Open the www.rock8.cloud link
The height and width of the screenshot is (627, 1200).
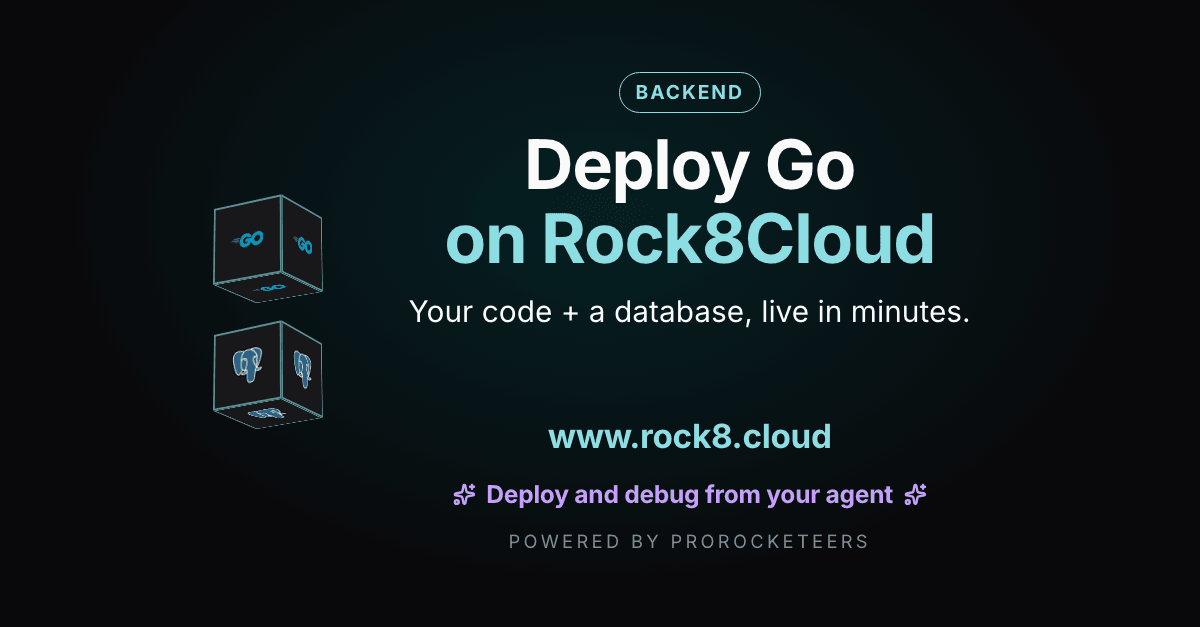(690, 437)
